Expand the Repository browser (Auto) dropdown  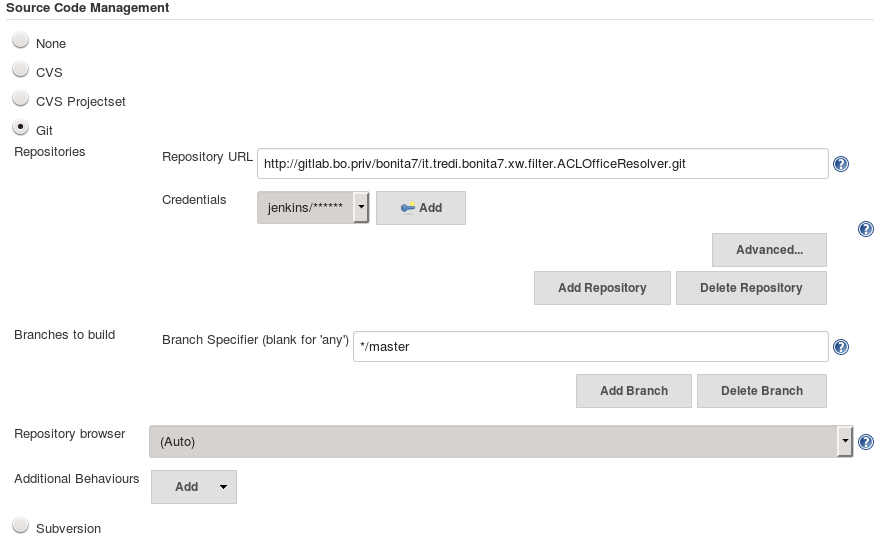tap(500, 441)
